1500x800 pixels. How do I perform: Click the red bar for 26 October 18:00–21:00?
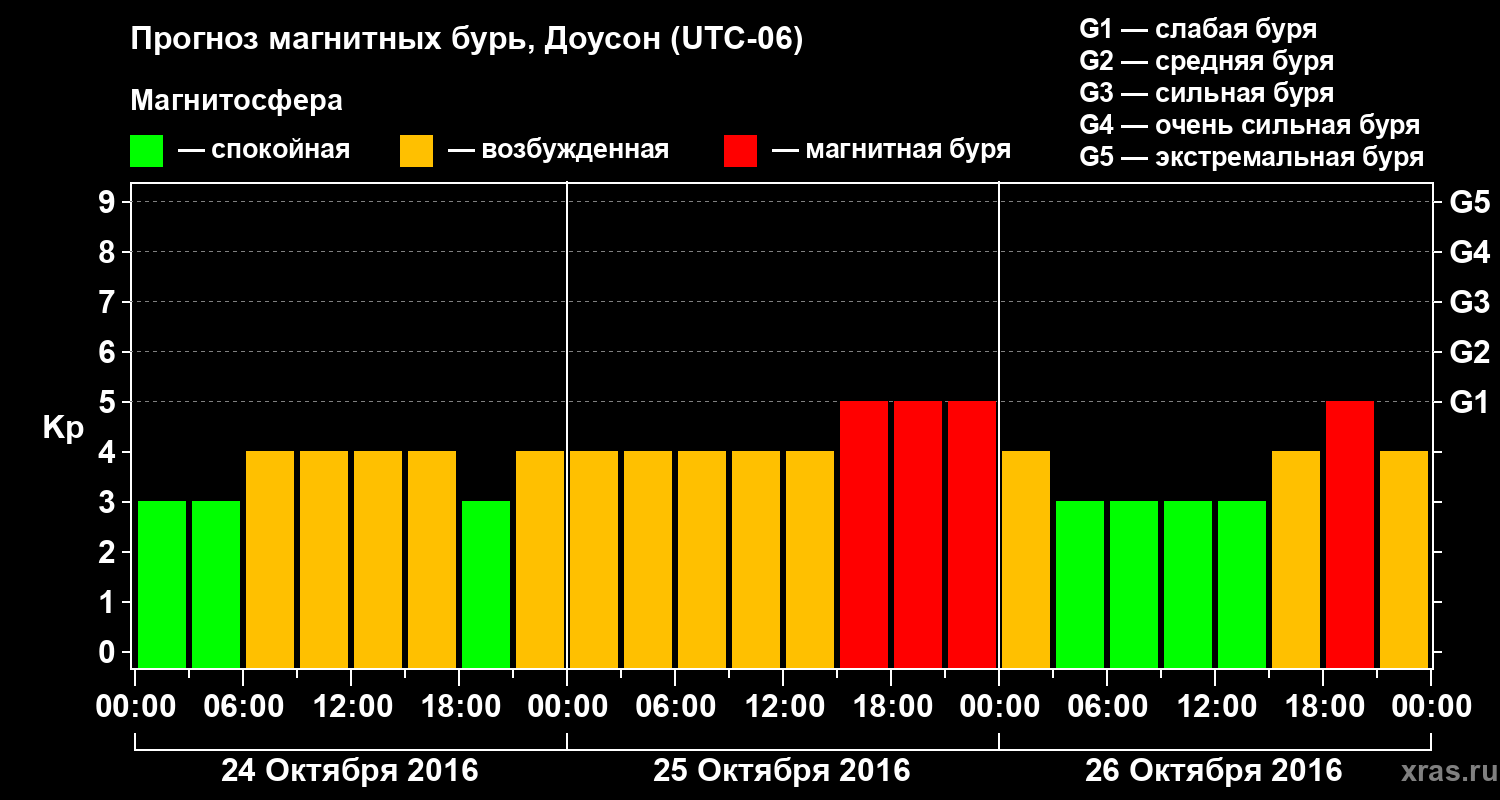(1350, 534)
